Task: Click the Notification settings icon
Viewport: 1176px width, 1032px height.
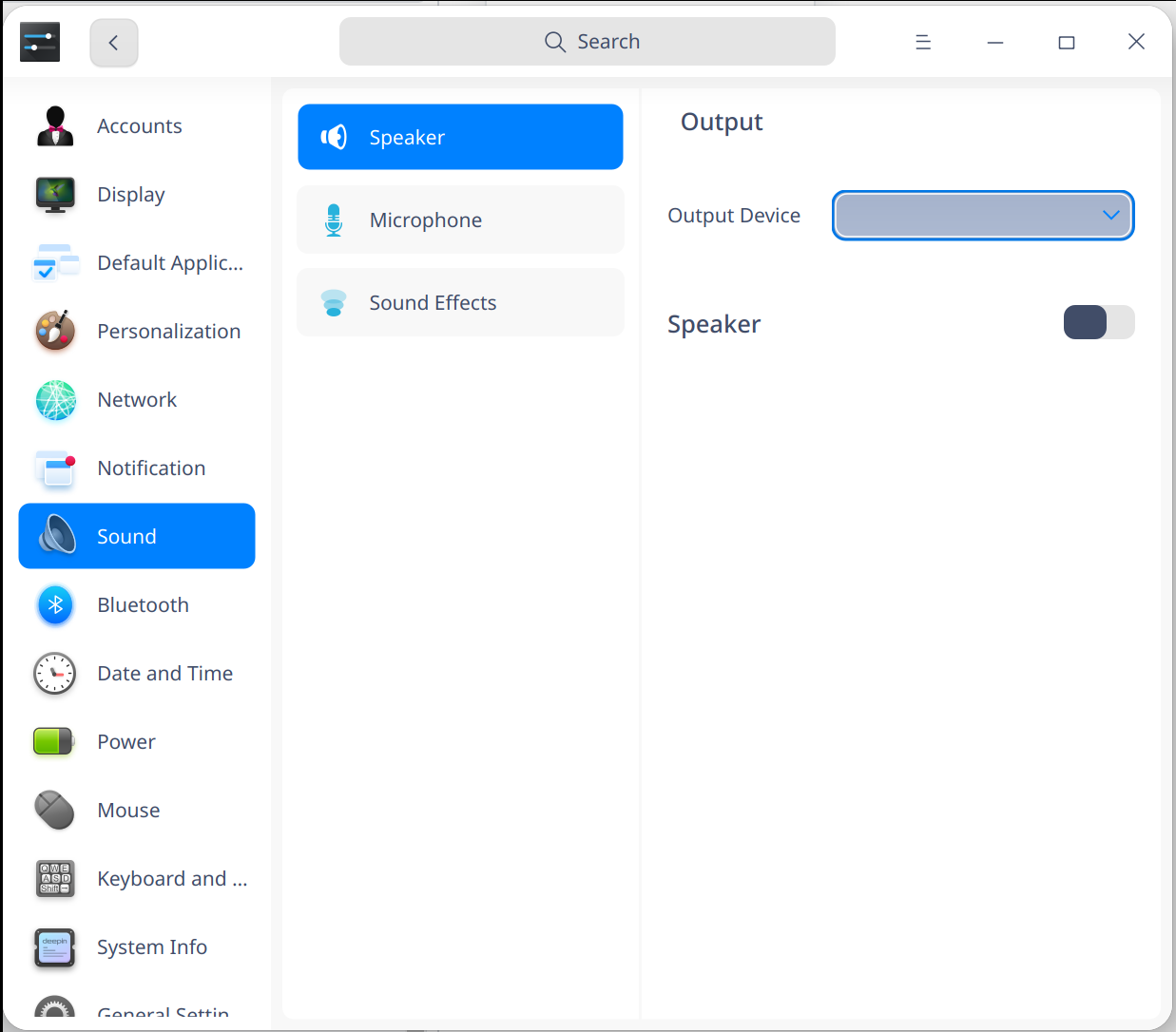Action: pos(54,468)
